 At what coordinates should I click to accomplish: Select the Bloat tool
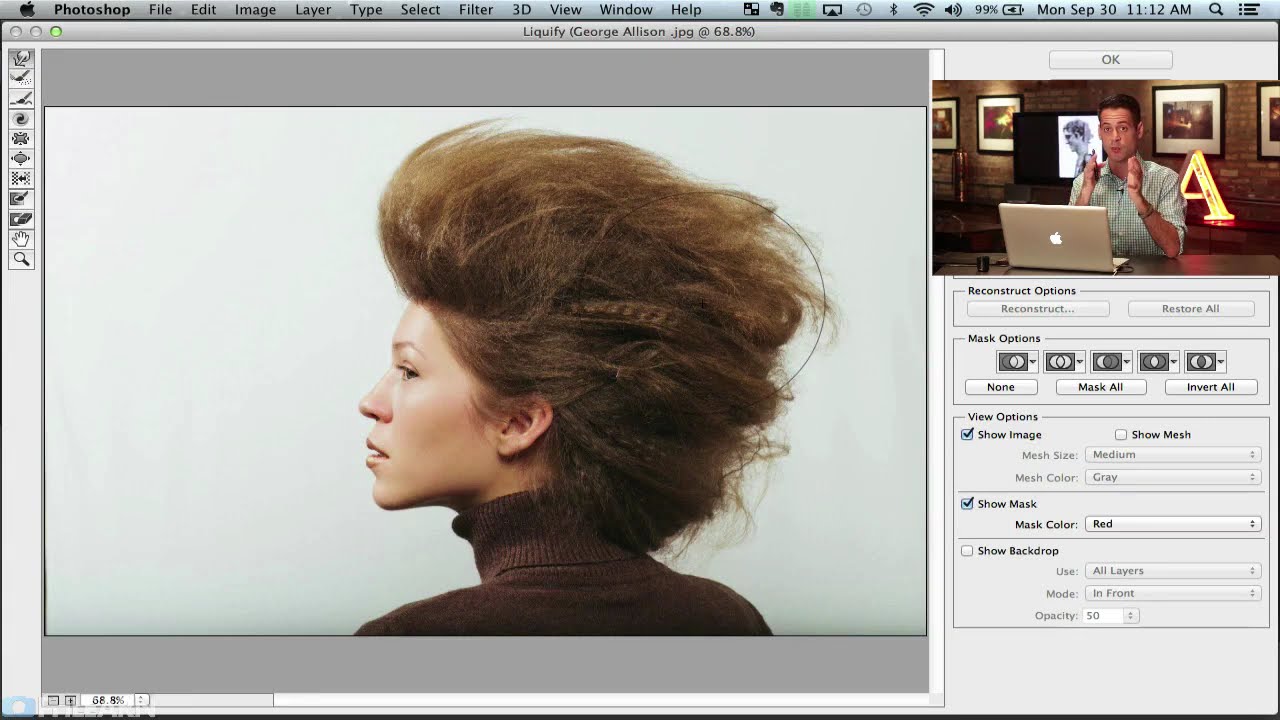point(21,159)
